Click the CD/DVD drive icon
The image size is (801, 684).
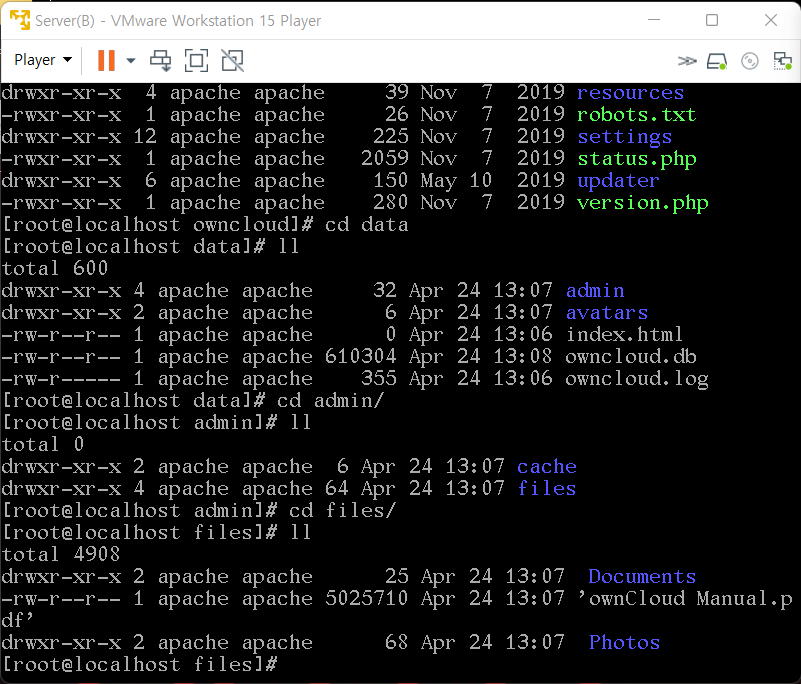(749, 61)
